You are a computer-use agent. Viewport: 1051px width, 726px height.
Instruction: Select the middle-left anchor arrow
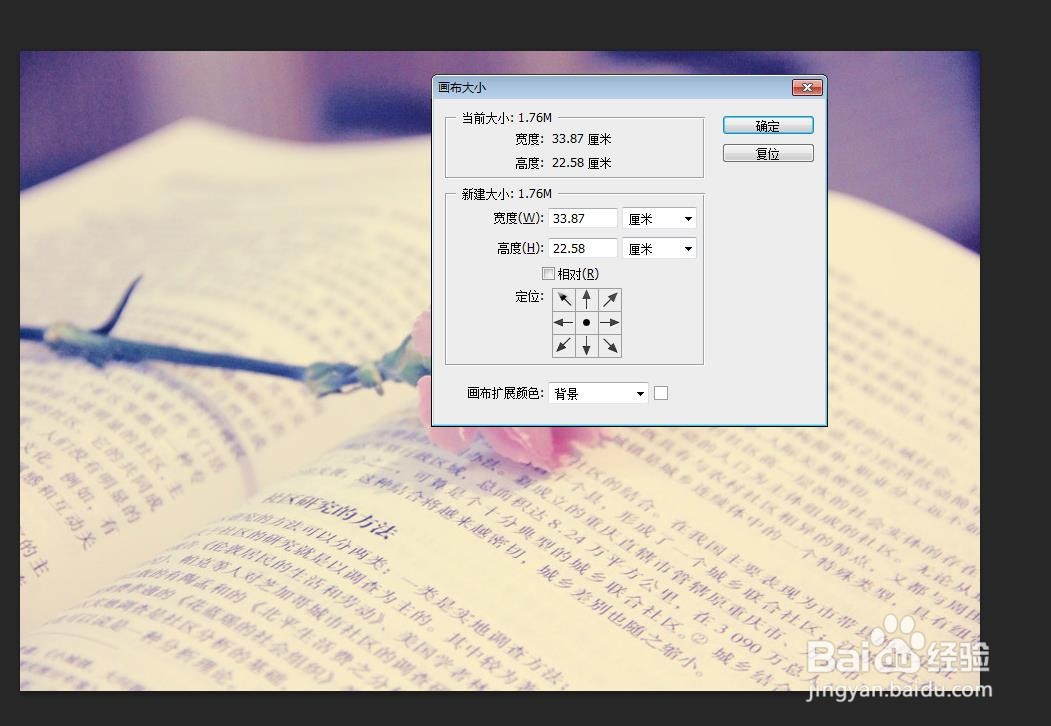click(x=564, y=322)
